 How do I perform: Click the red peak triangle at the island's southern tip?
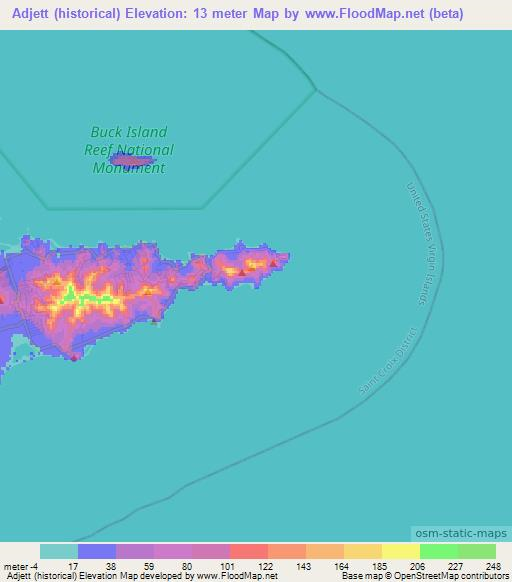pos(74,358)
